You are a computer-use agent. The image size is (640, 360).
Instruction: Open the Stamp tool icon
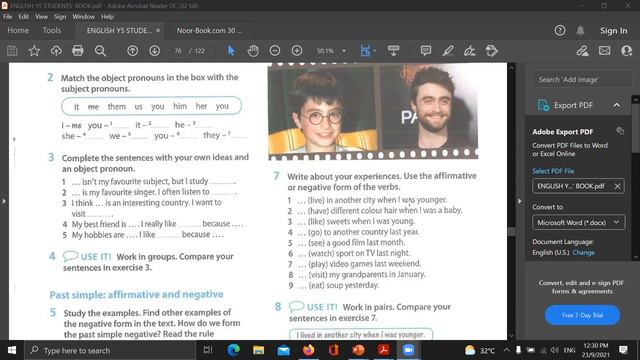(x=491, y=51)
